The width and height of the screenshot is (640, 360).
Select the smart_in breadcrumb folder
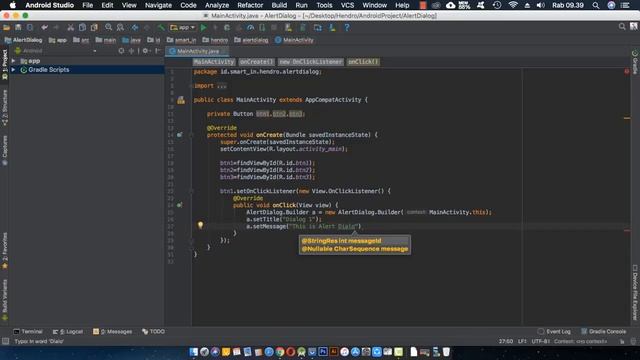[x=181, y=40]
